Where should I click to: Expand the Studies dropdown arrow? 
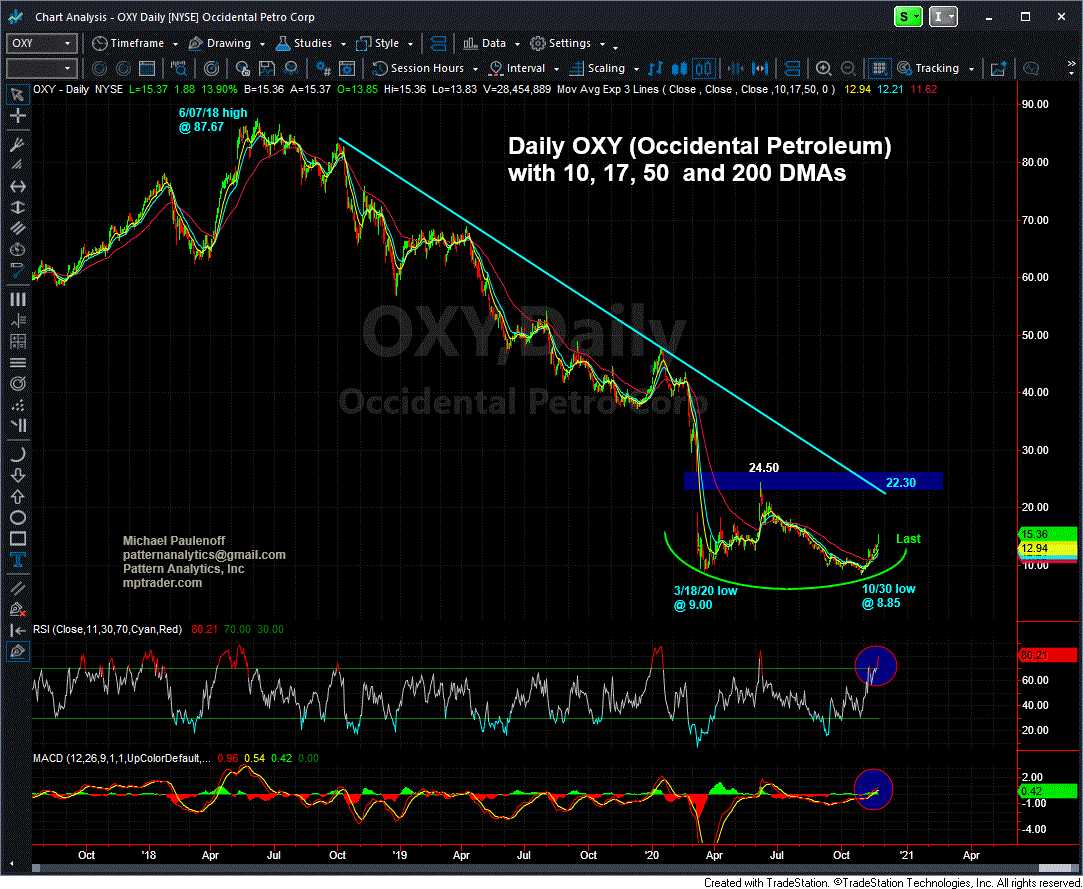click(343, 44)
